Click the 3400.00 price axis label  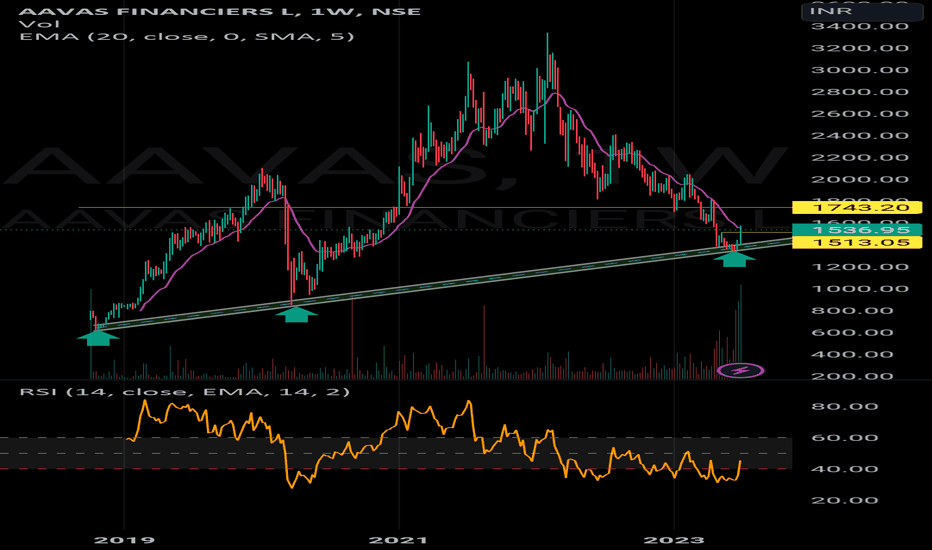click(x=860, y=26)
